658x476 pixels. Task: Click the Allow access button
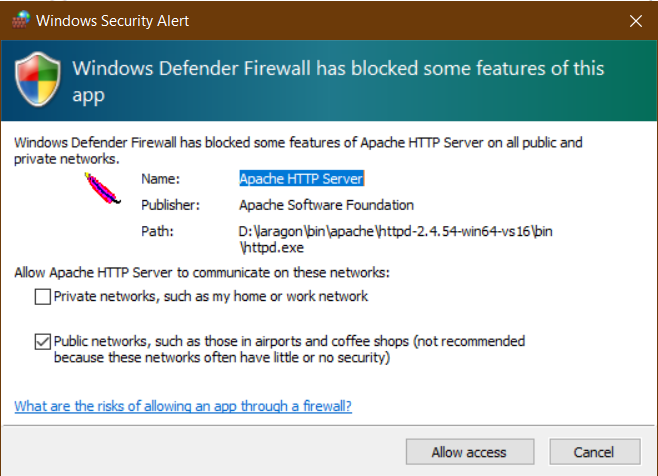click(470, 452)
